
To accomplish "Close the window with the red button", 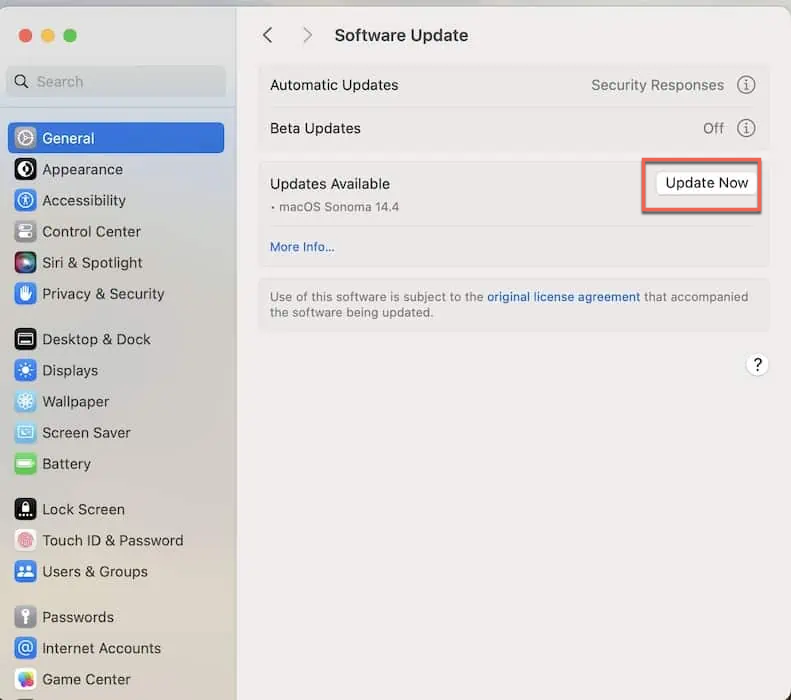I will click(25, 36).
